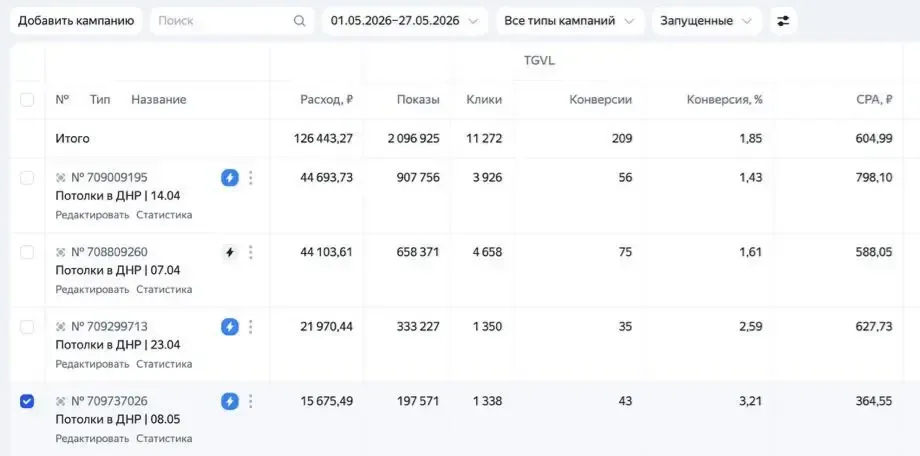Click total clicks value 11 272
This screenshot has width=920, height=456.
tap(484, 139)
